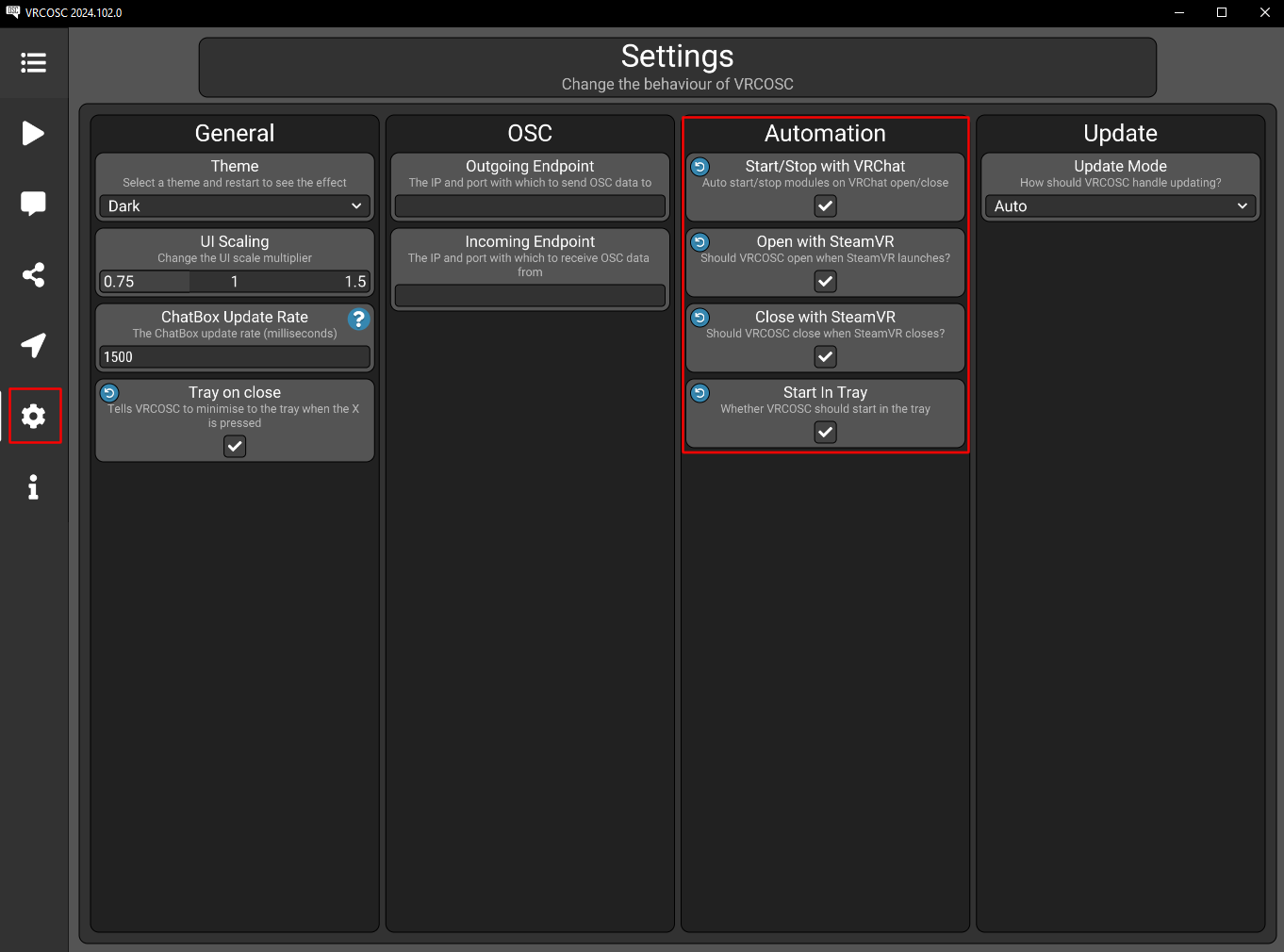Open the paper plane sidebar icon
Viewport: 1284px width, 952px height.
tap(34, 345)
